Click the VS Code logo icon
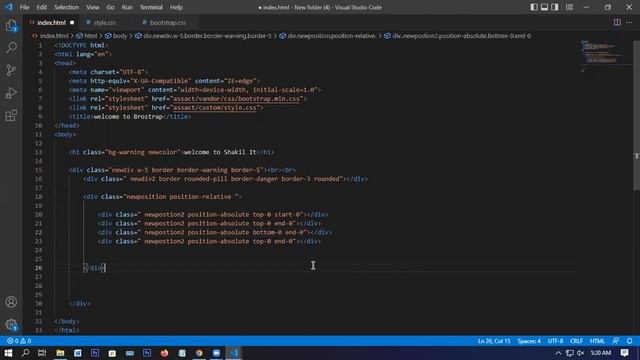The width and height of the screenshot is (640, 360). pyautogui.click(x=9, y=7)
